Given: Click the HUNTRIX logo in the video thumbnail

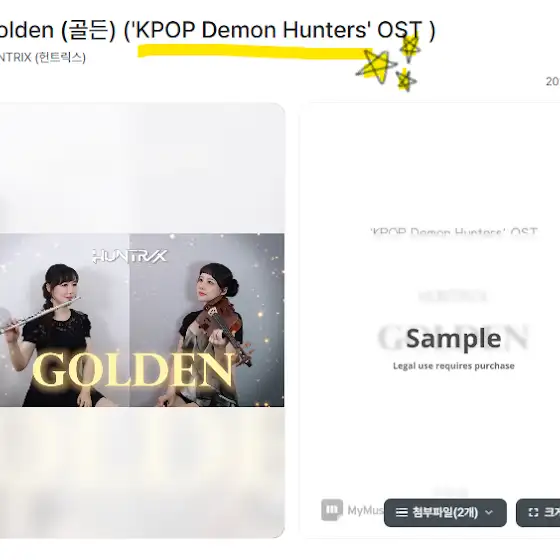Looking at the screenshot, I should 130,256.
